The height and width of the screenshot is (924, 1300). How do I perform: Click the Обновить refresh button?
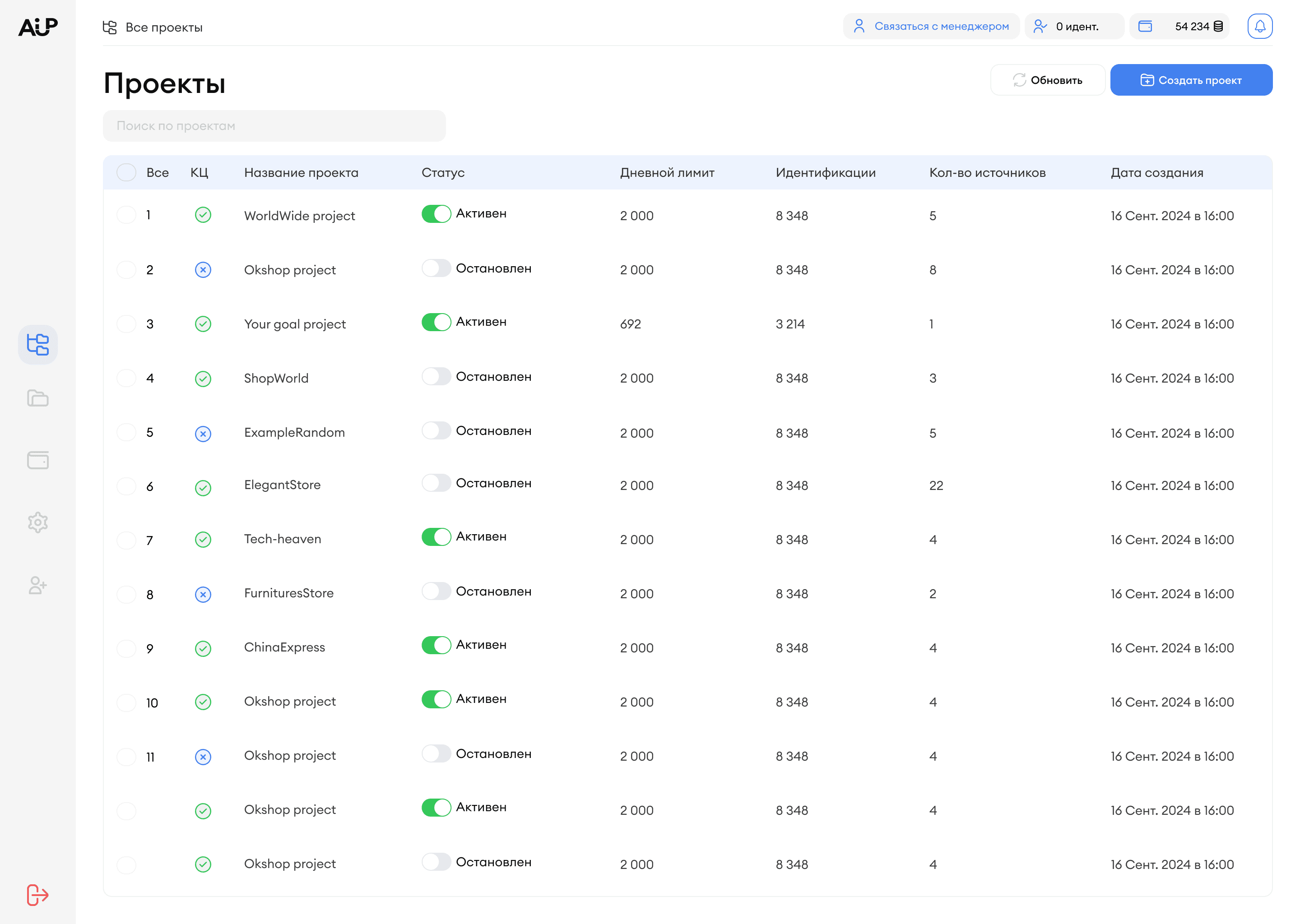1047,80
